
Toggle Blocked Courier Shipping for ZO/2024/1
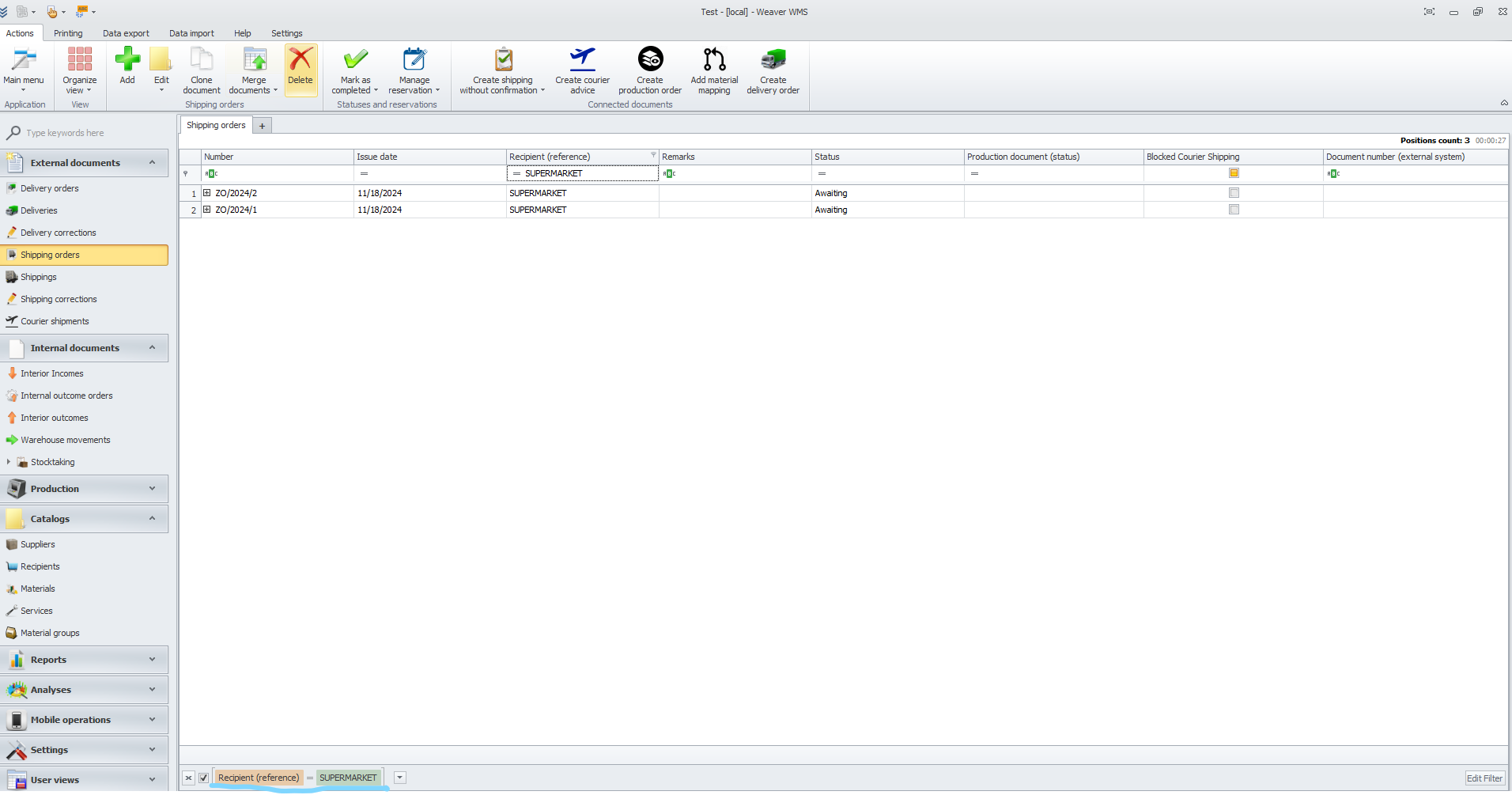1234,210
